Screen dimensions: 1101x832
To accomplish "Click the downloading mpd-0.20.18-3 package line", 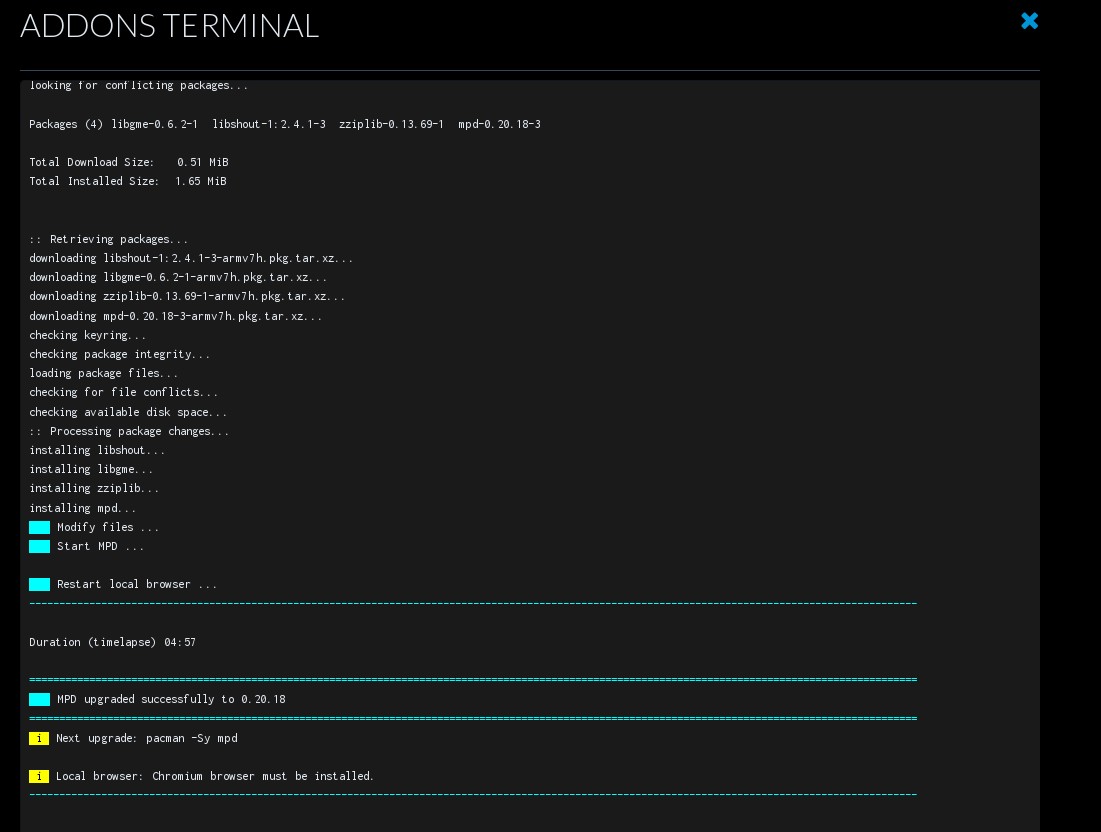I will pos(175,316).
